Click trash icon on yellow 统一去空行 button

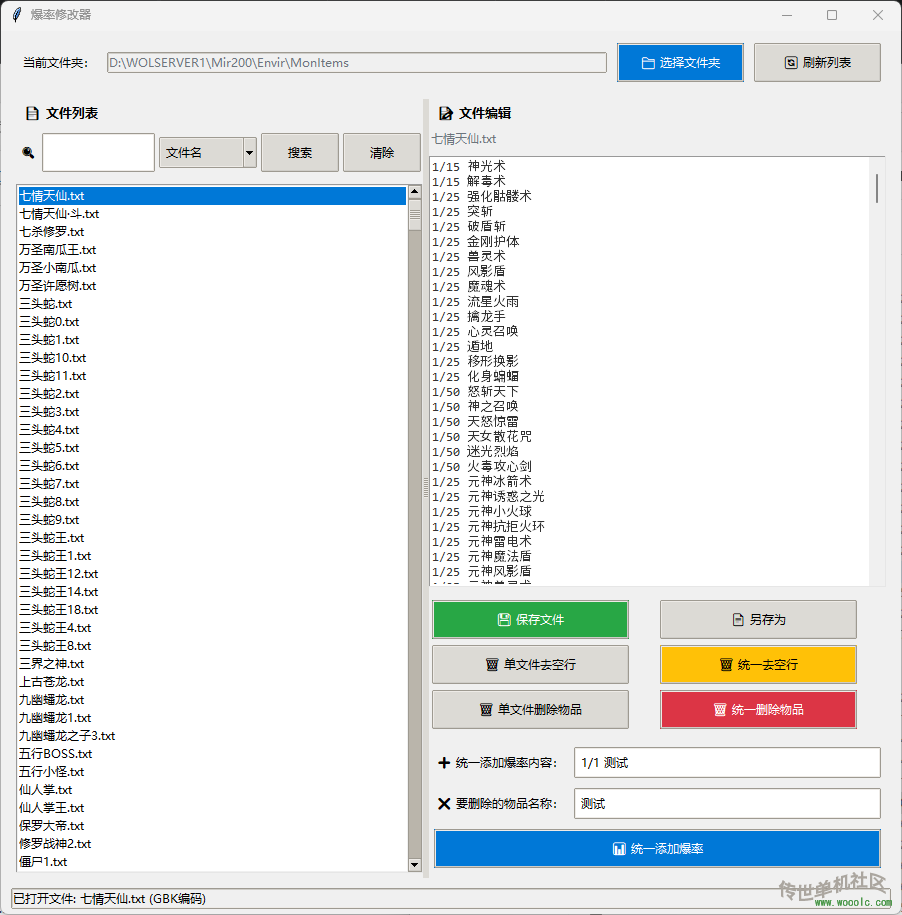click(x=726, y=665)
